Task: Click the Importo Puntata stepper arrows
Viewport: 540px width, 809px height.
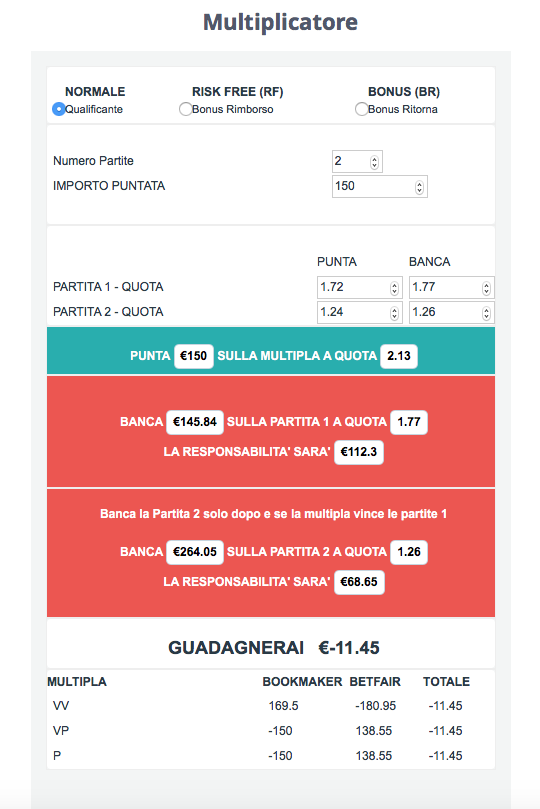Action: tap(419, 187)
